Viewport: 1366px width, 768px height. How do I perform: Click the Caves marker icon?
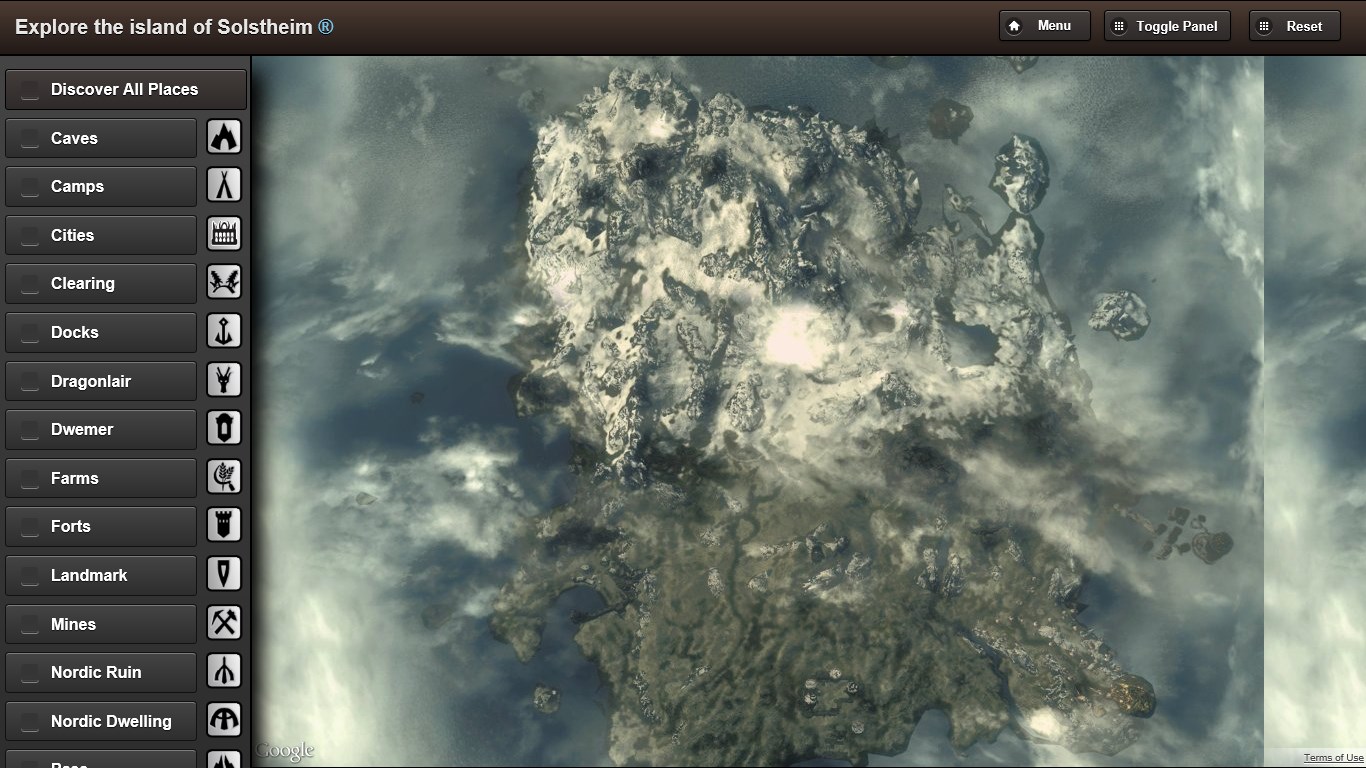point(224,137)
